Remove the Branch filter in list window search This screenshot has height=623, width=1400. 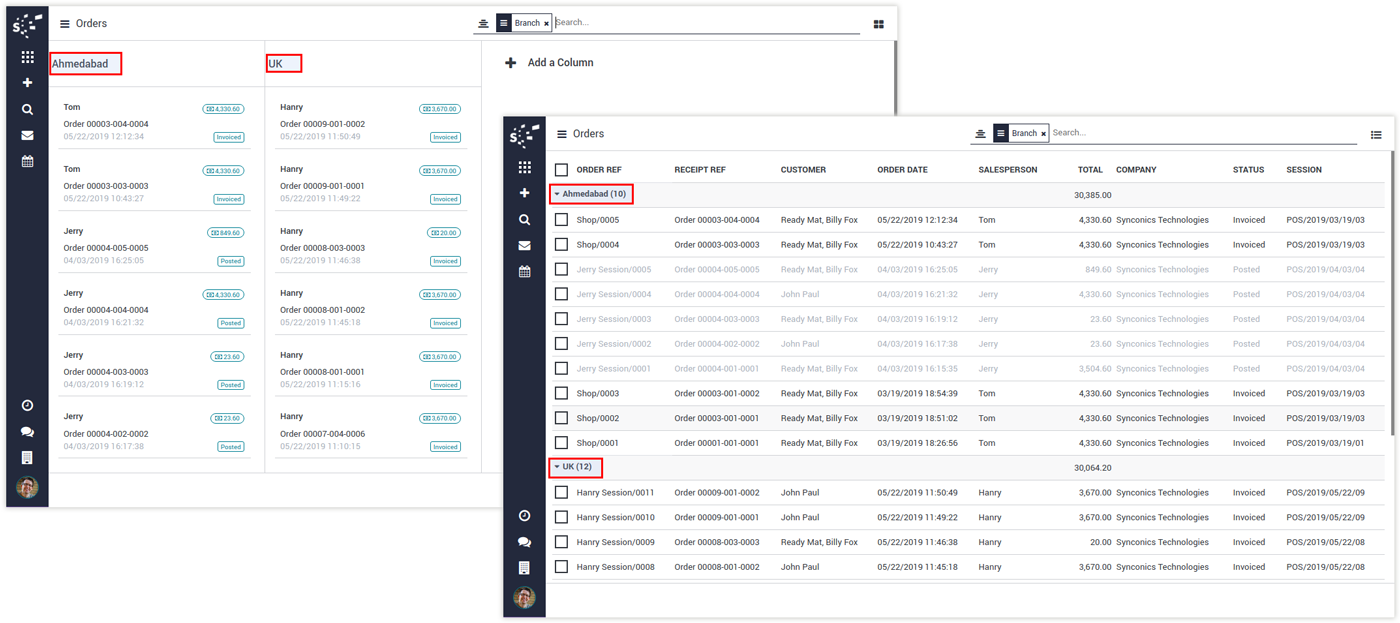(1043, 134)
